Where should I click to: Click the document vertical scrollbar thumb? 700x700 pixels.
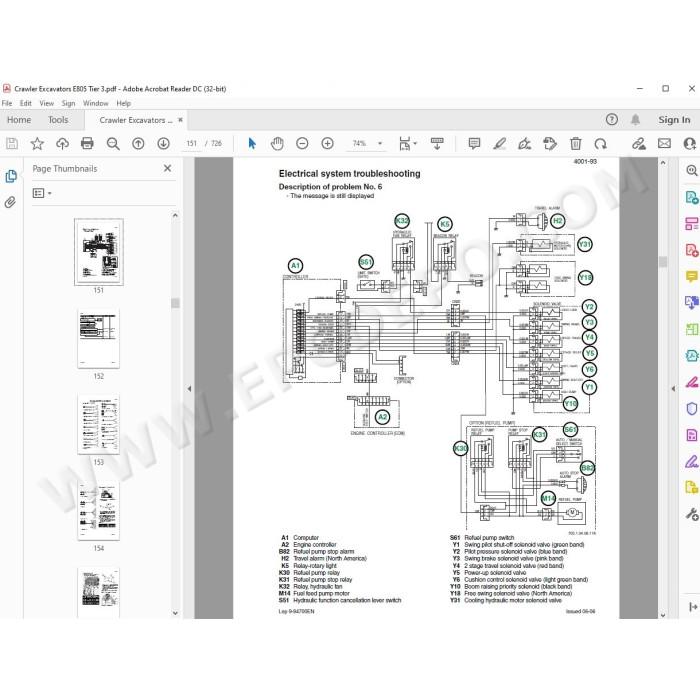coord(663,262)
